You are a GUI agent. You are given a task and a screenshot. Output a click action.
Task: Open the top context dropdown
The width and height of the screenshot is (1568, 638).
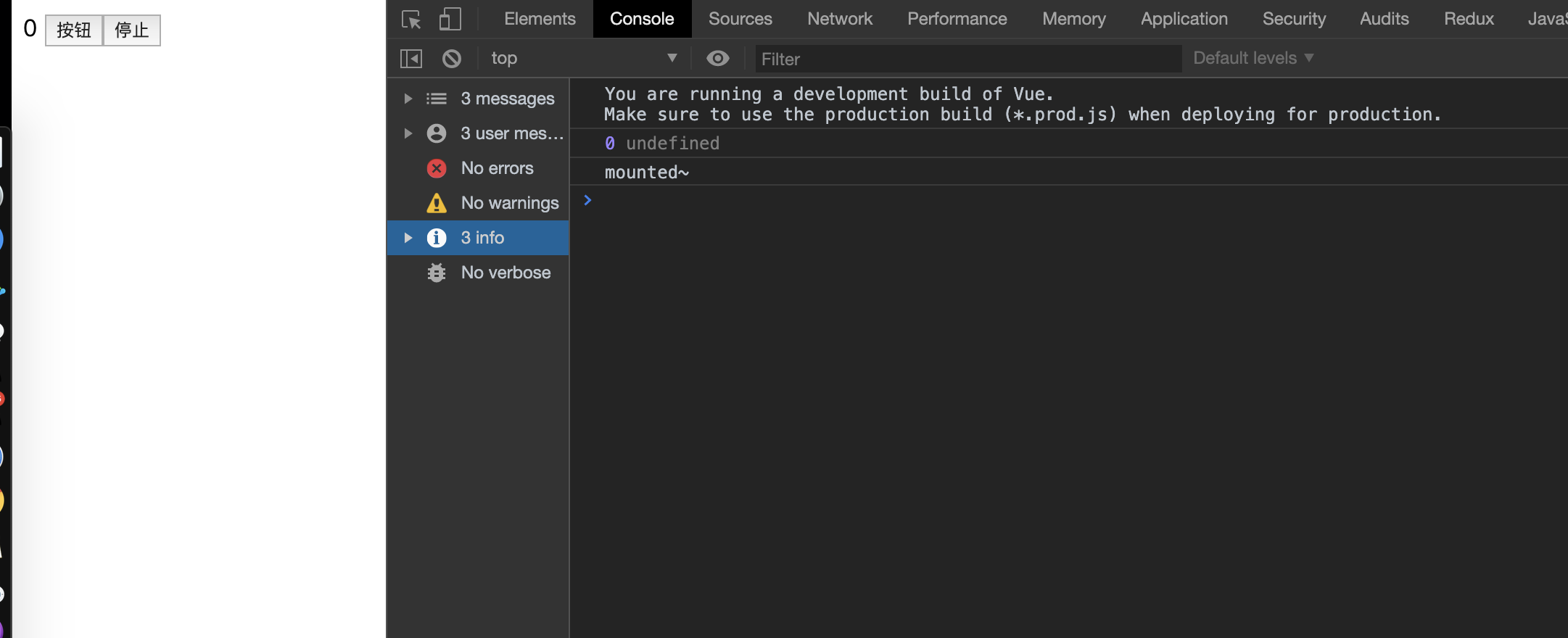(x=583, y=59)
